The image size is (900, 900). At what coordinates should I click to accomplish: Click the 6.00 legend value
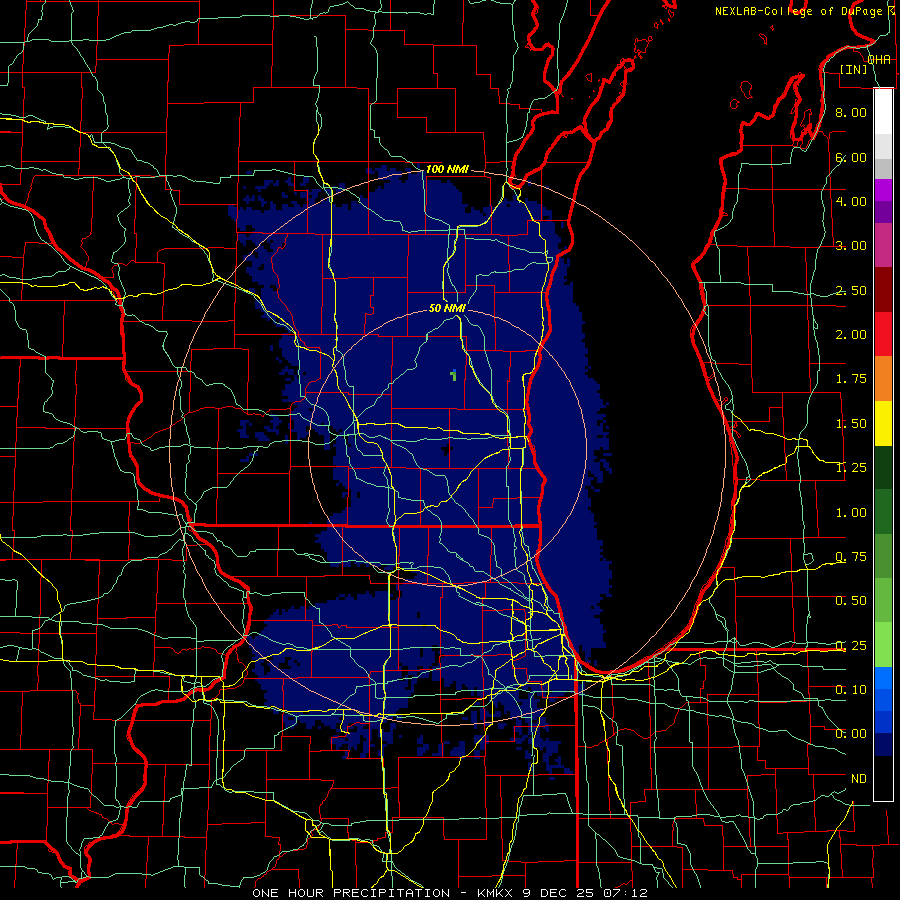click(851, 157)
